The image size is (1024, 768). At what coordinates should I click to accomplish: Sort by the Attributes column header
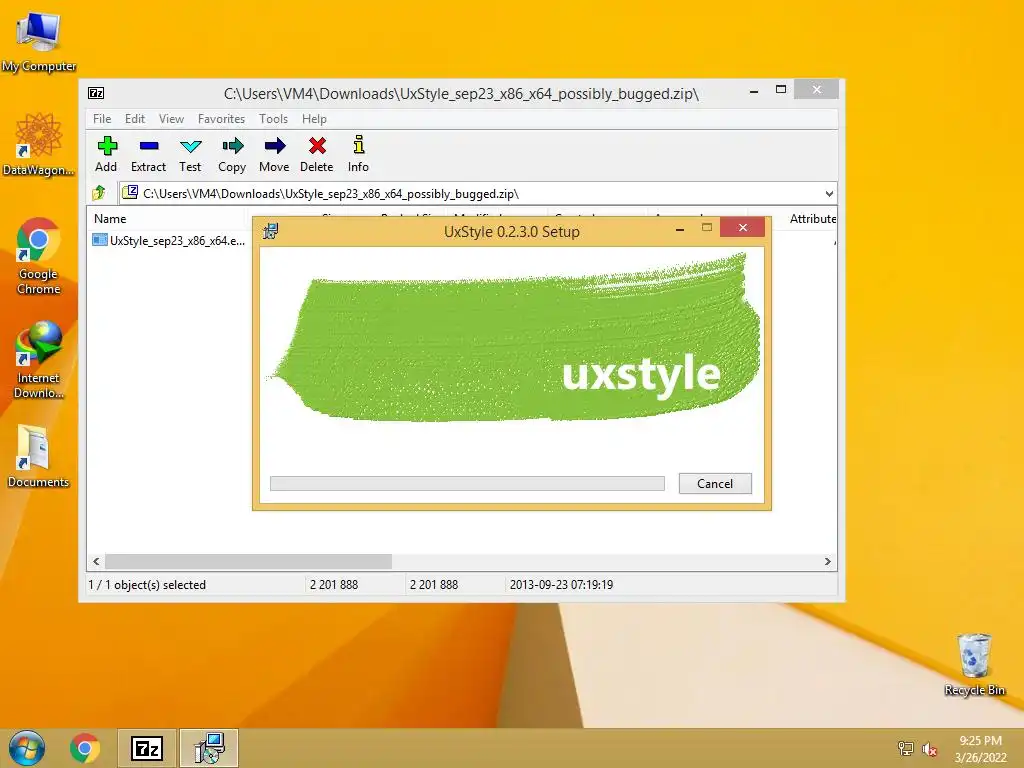812,219
